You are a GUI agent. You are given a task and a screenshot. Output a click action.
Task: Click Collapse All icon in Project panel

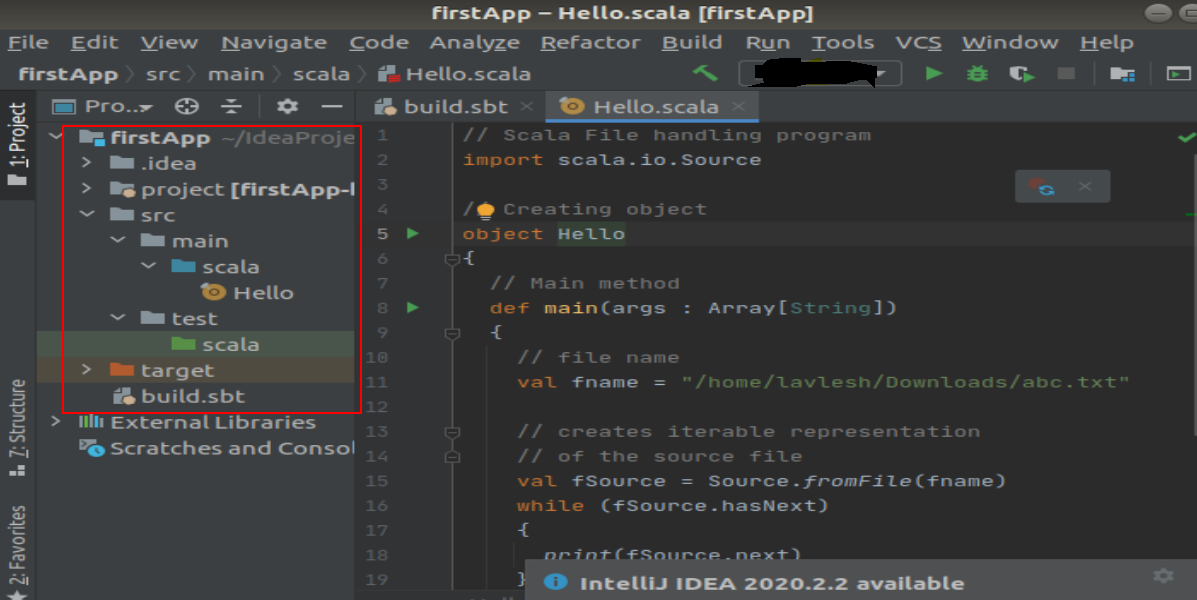(231, 106)
